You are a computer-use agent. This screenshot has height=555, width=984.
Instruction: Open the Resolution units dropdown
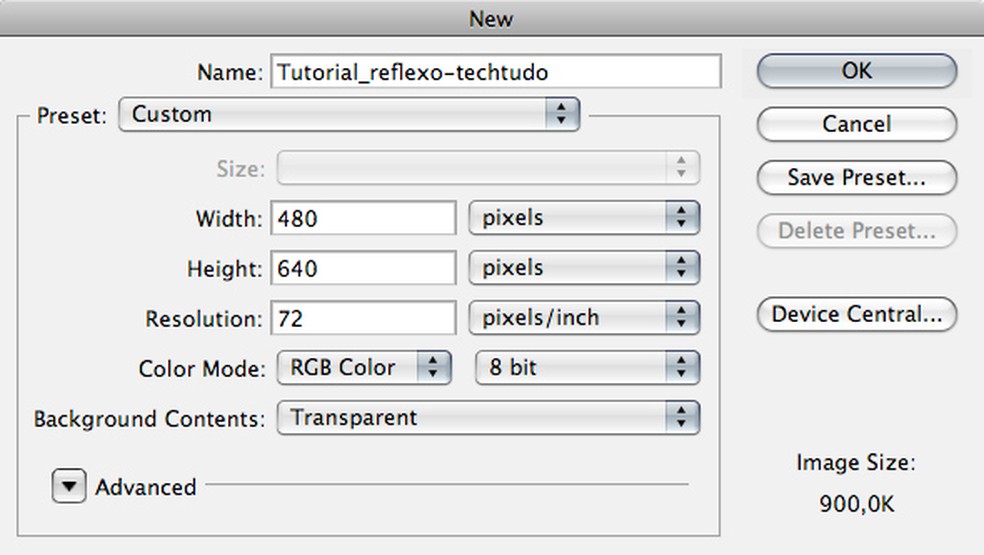(584, 318)
